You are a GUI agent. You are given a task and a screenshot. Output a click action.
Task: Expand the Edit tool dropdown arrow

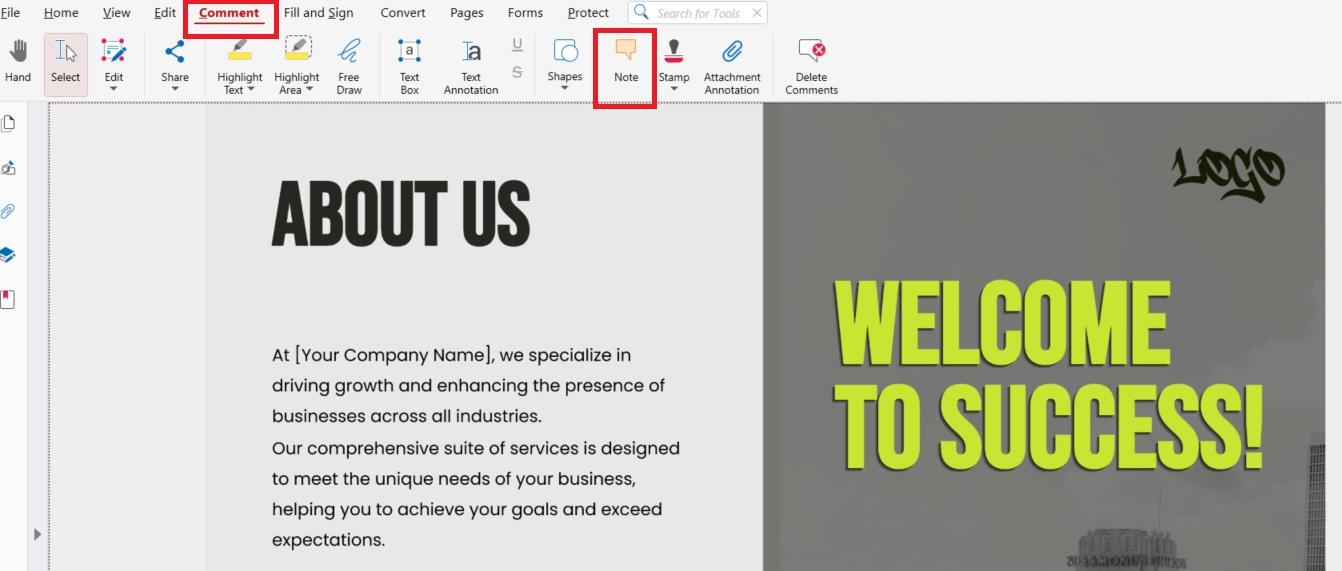click(x=114, y=89)
